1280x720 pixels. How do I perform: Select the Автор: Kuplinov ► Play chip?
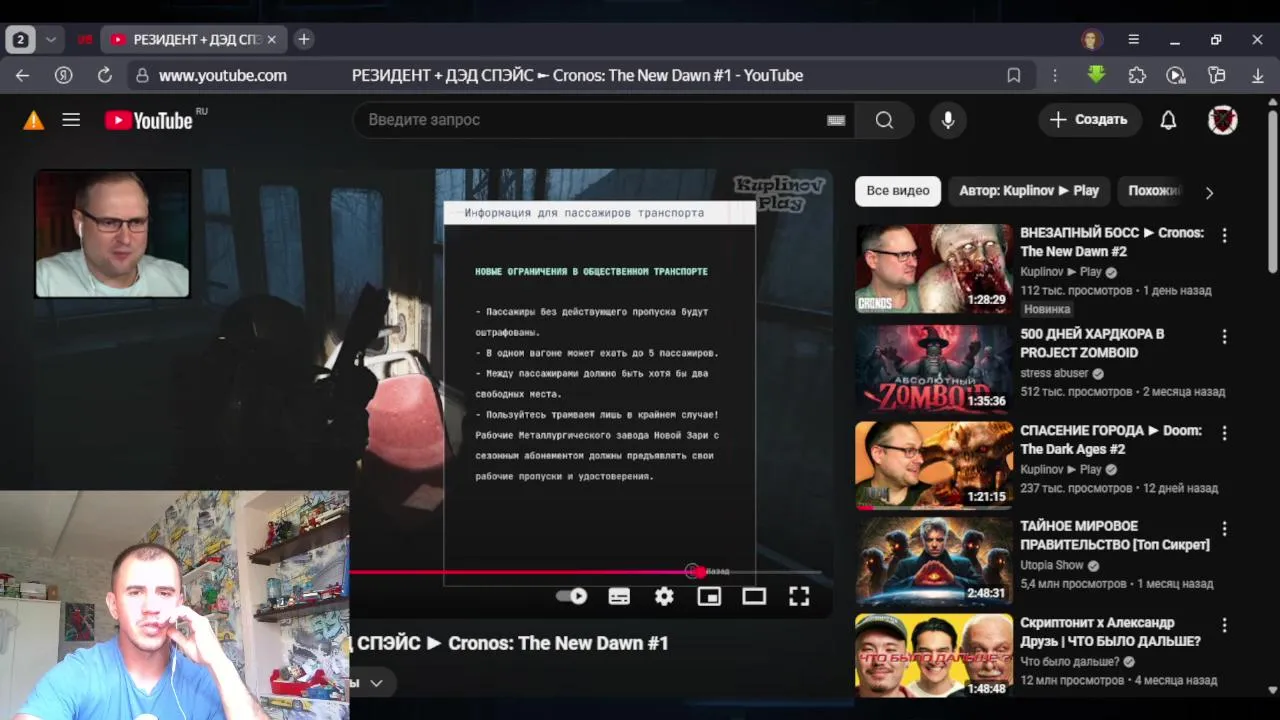(1029, 190)
